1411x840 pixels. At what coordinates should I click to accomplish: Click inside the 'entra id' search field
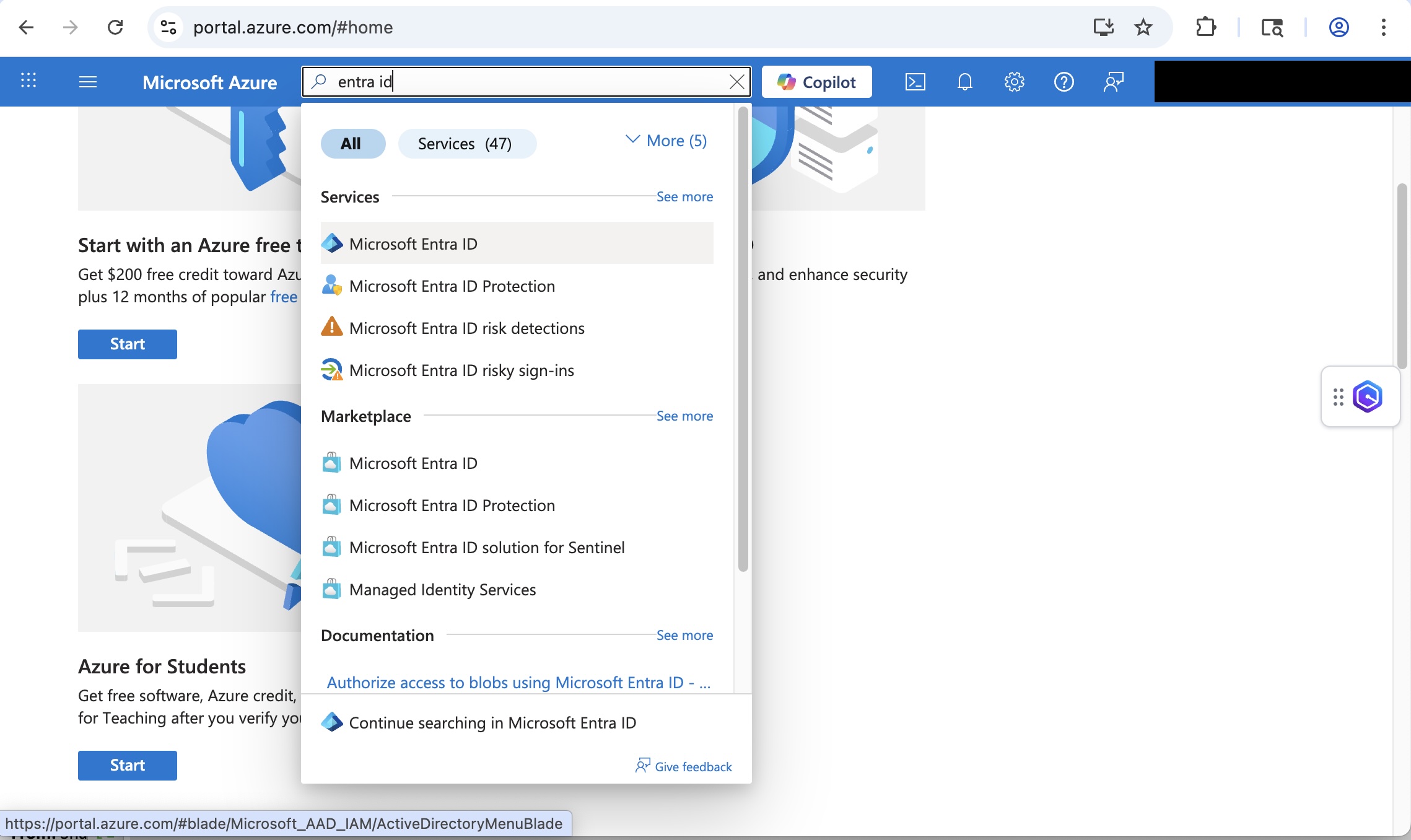[x=526, y=82]
